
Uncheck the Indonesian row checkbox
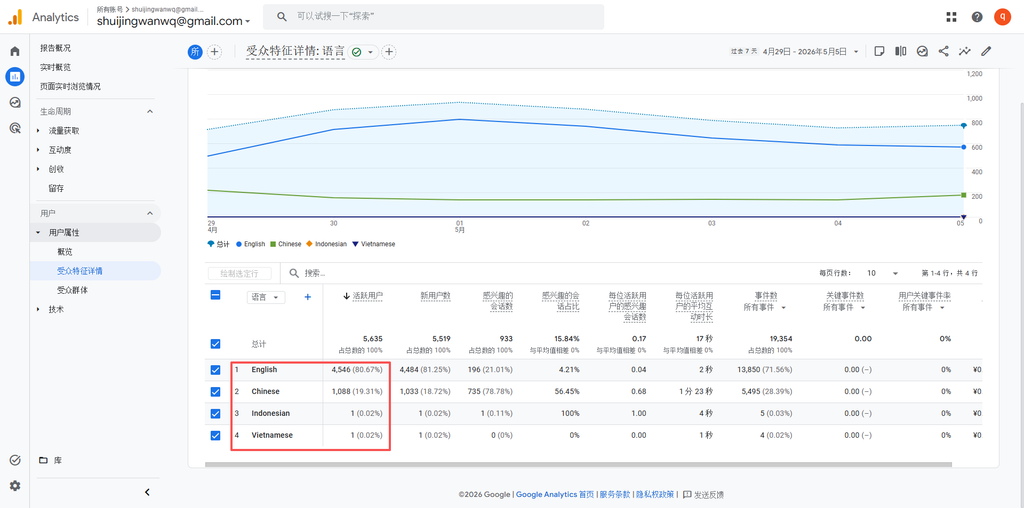[x=216, y=413]
